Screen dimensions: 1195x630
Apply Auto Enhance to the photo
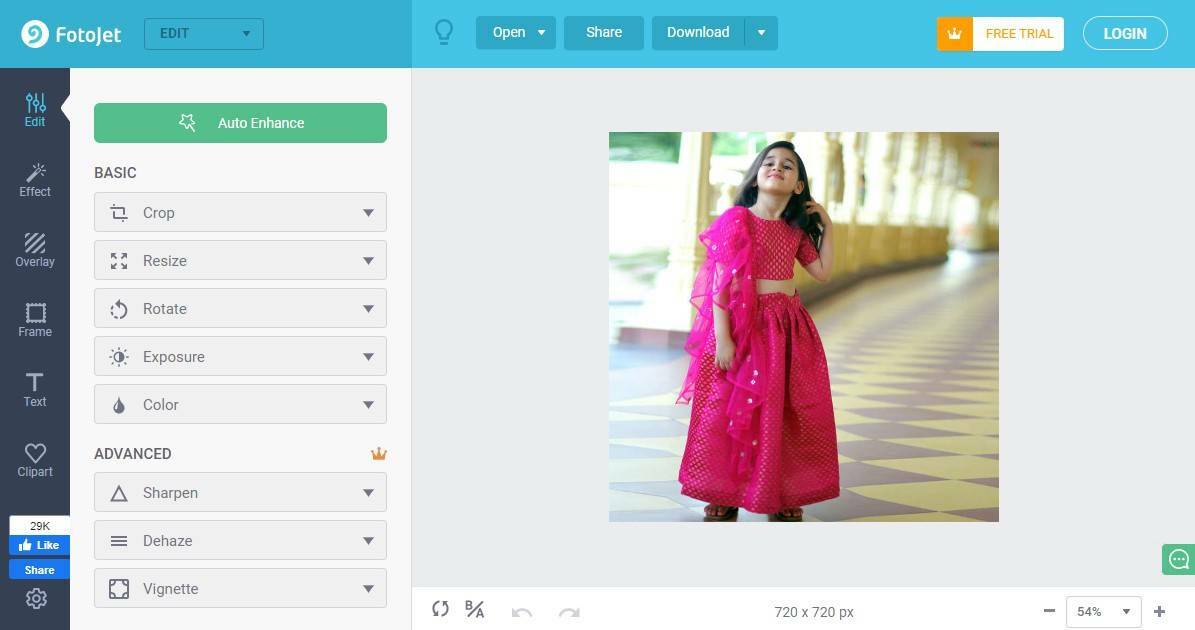pos(240,123)
